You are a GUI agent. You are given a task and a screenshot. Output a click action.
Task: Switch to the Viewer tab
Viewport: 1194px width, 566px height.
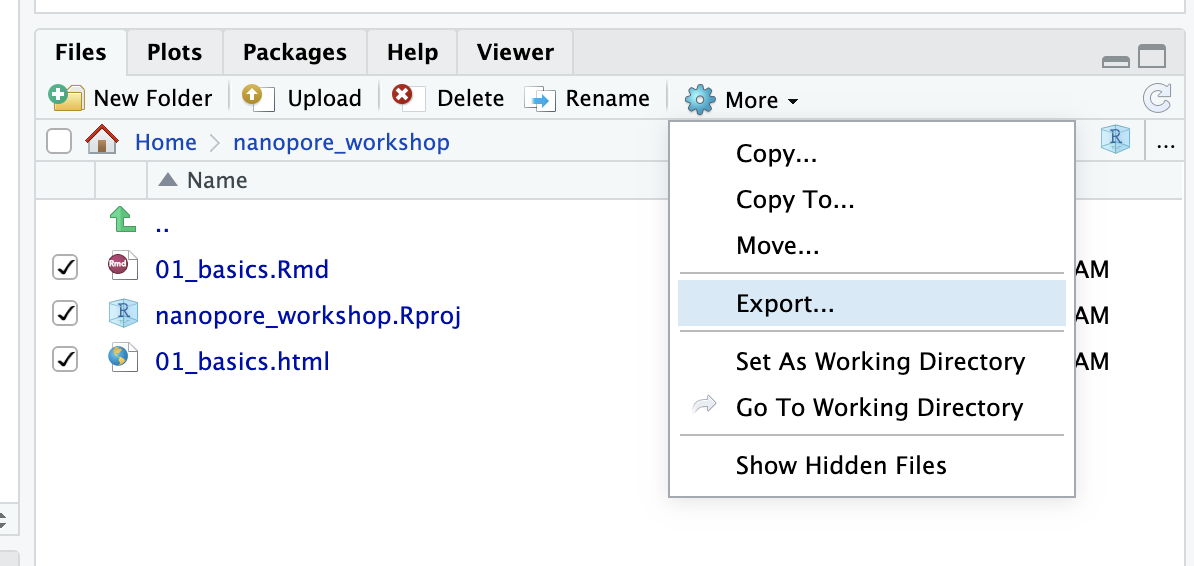coord(515,53)
